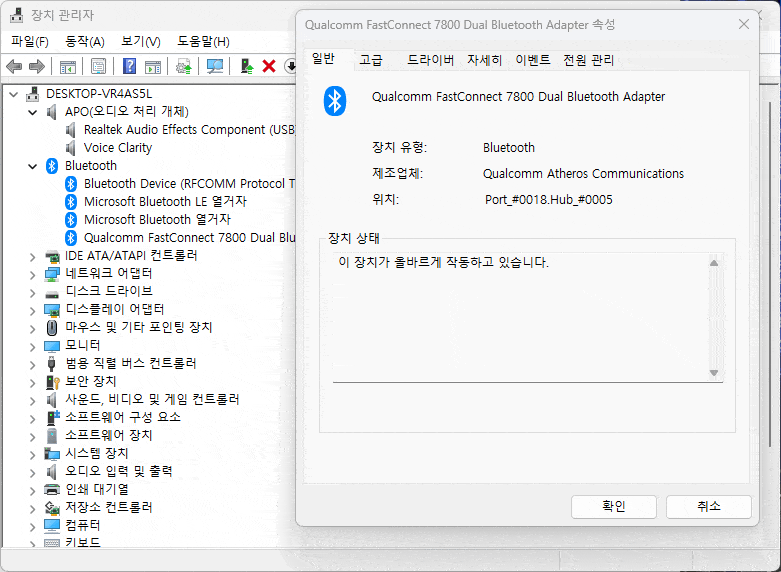This screenshot has width=781, height=572.
Task: Click the red X uninstall device icon
Action: pyautogui.click(x=268, y=66)
